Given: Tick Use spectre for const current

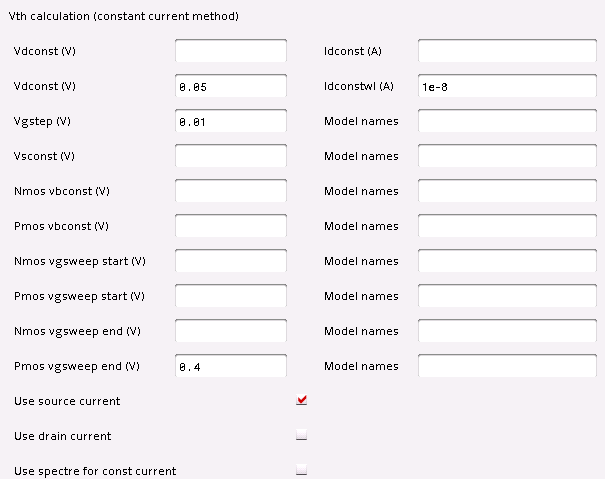Looking at the screenshot, I should click(x=302, y=471).
